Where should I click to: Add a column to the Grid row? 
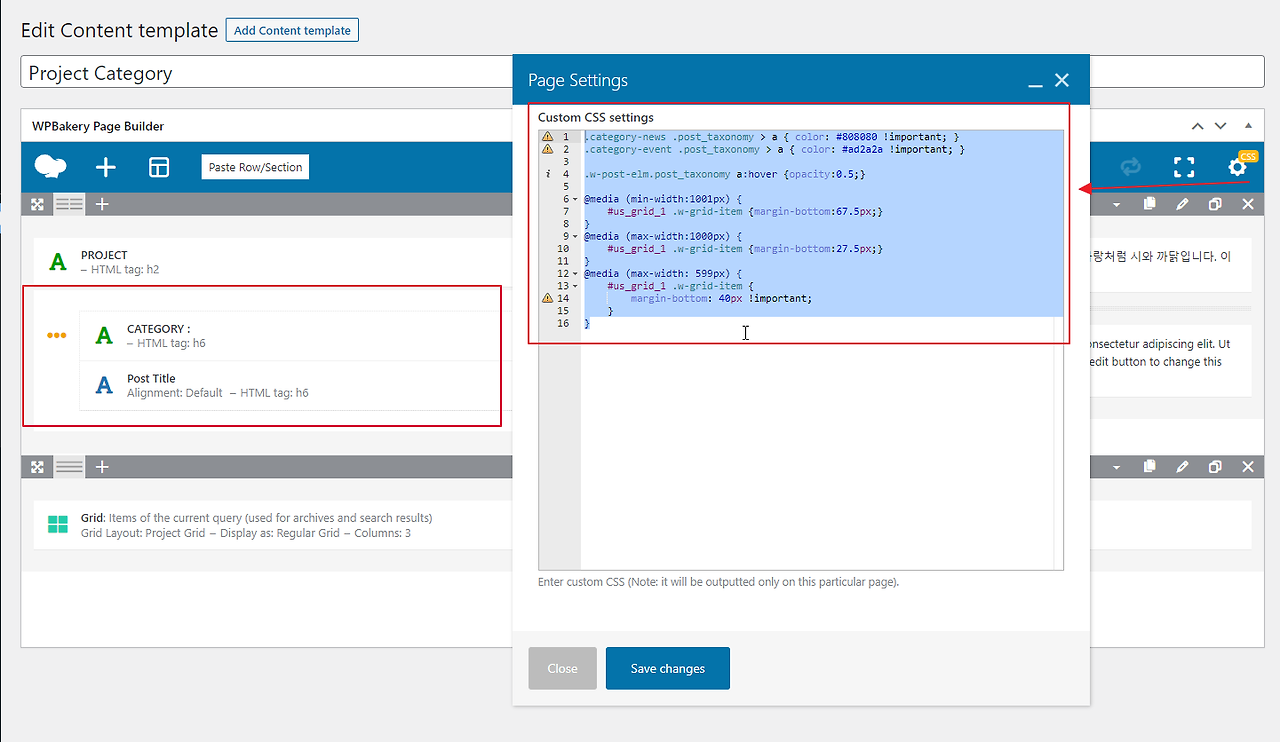click(102, 467)
